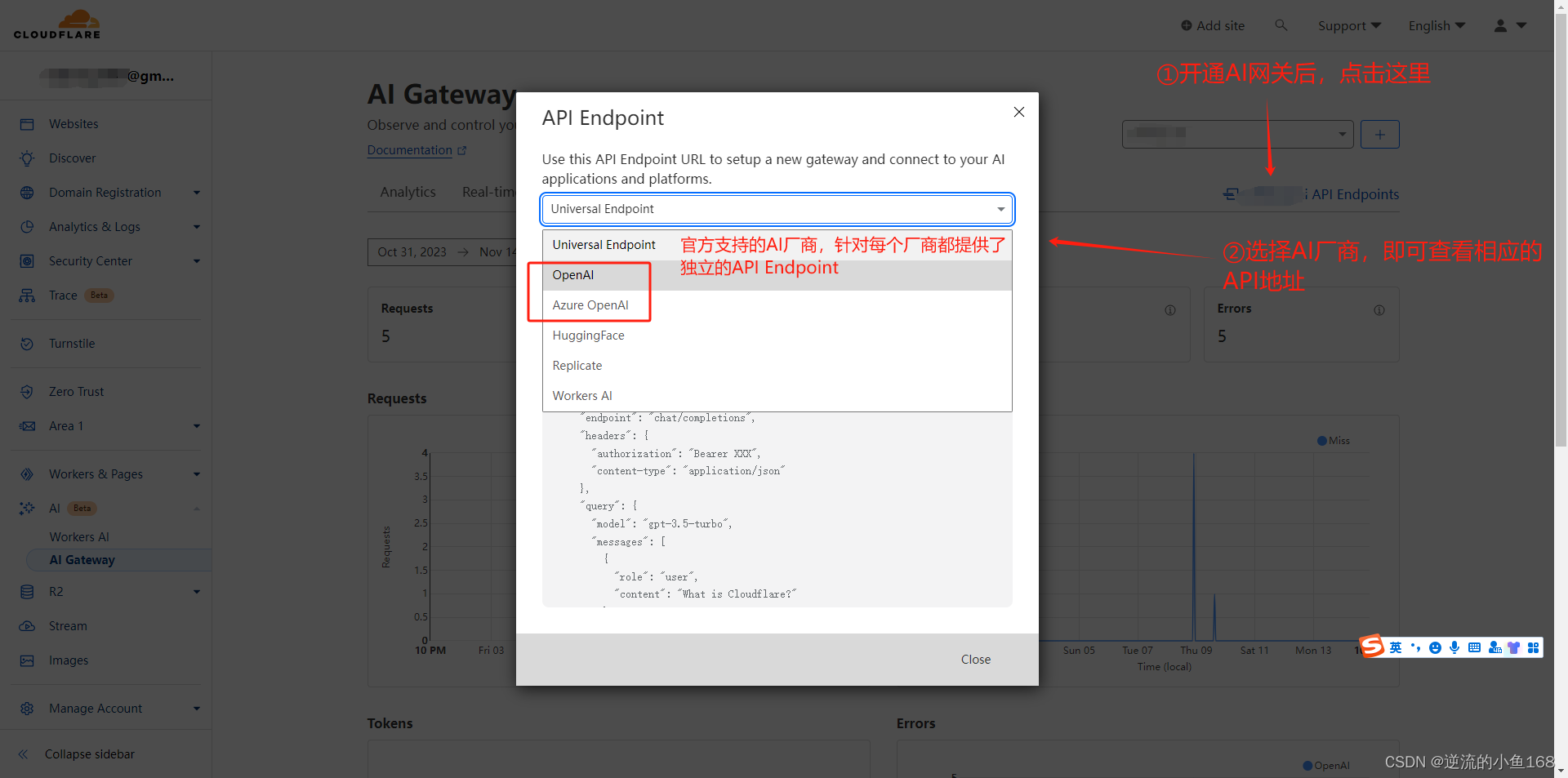This screenshot has width=1568, height=778.
Task: Switch to the Analytics tab
Action: tap(408, 192)
